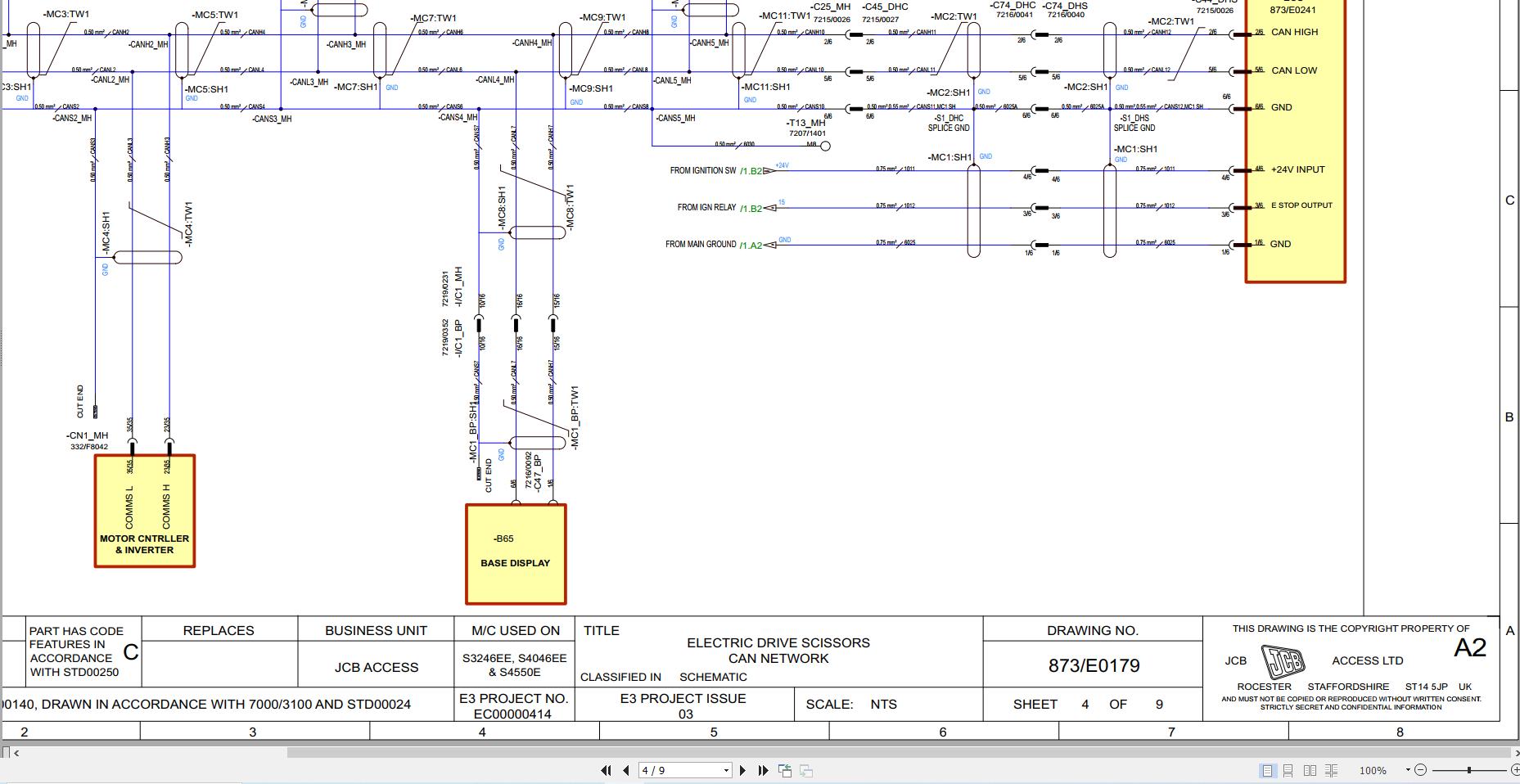Click the /1.A2 link for FROM MAIN GROUND
1520x784 pixels.
click(x=751, y=246)
